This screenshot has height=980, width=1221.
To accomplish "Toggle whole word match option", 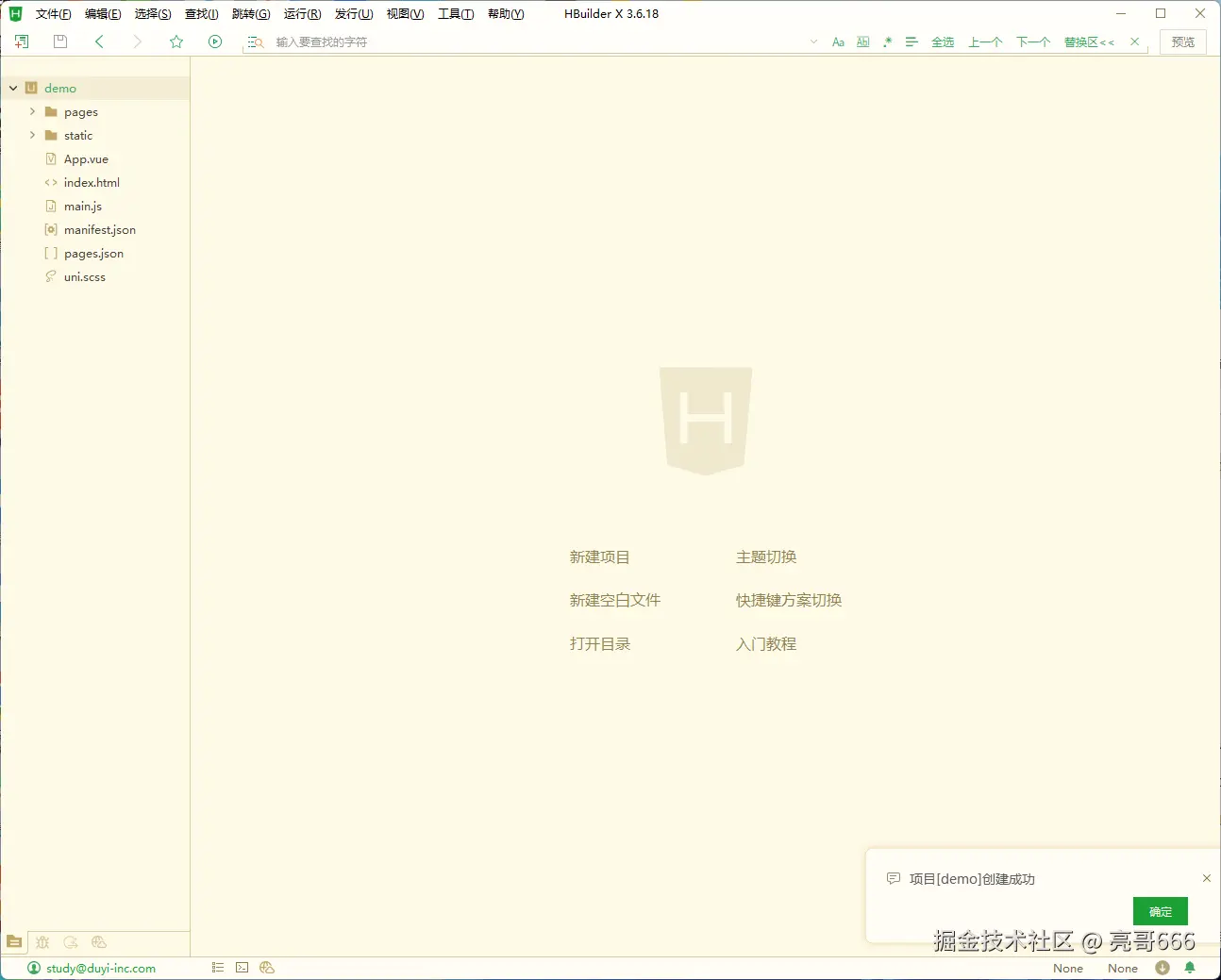I will (862, 42).
